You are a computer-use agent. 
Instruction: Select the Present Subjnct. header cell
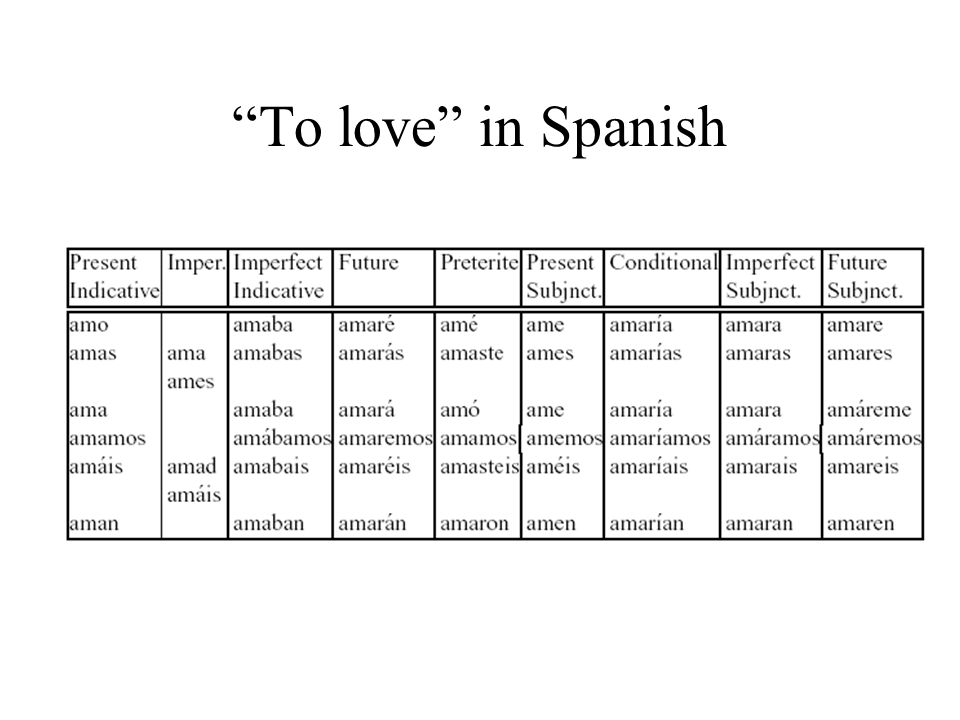(x=563, y=277)
